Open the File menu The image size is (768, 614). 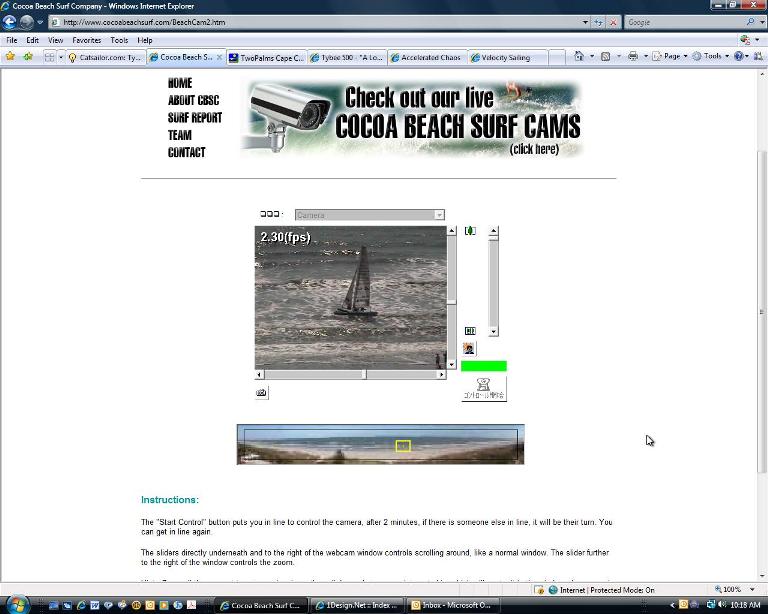(12, 40)
